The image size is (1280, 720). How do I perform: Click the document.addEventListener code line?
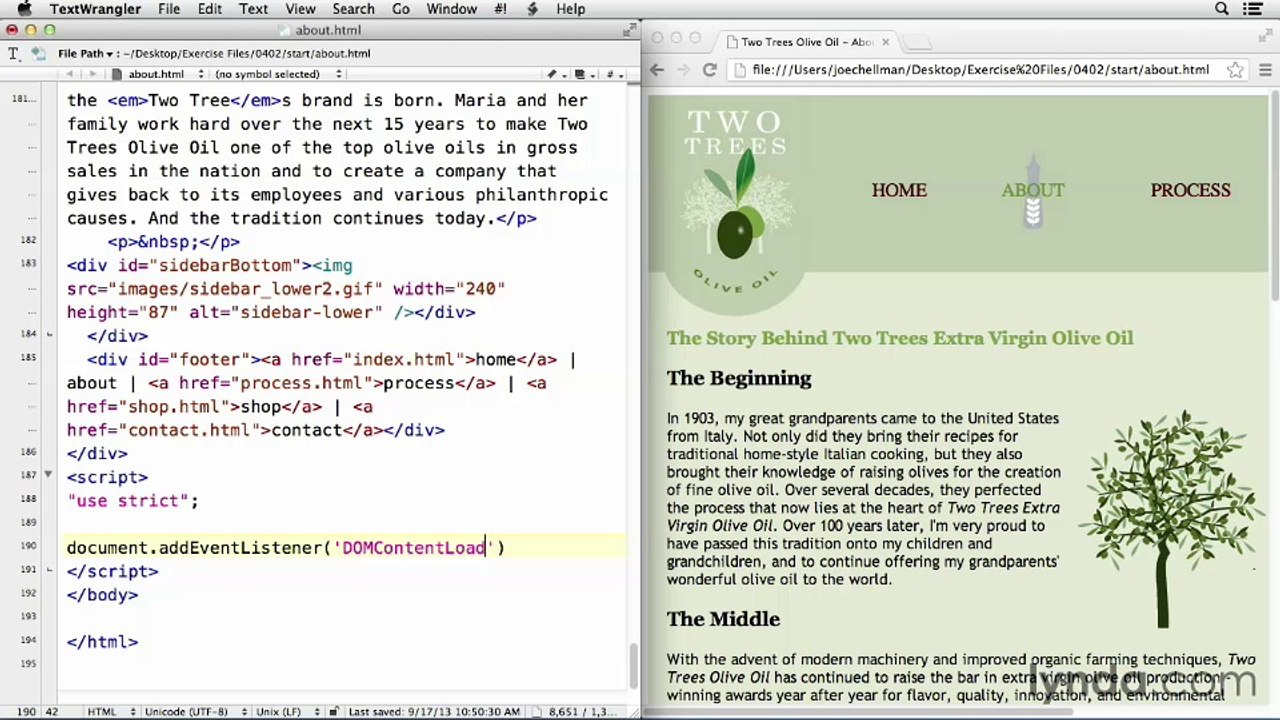click(x=286, y=547)
